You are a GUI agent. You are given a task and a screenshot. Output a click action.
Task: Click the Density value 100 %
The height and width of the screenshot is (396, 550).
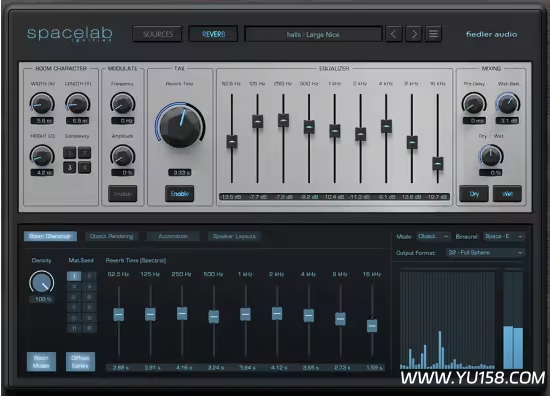(x=43, y=299)
